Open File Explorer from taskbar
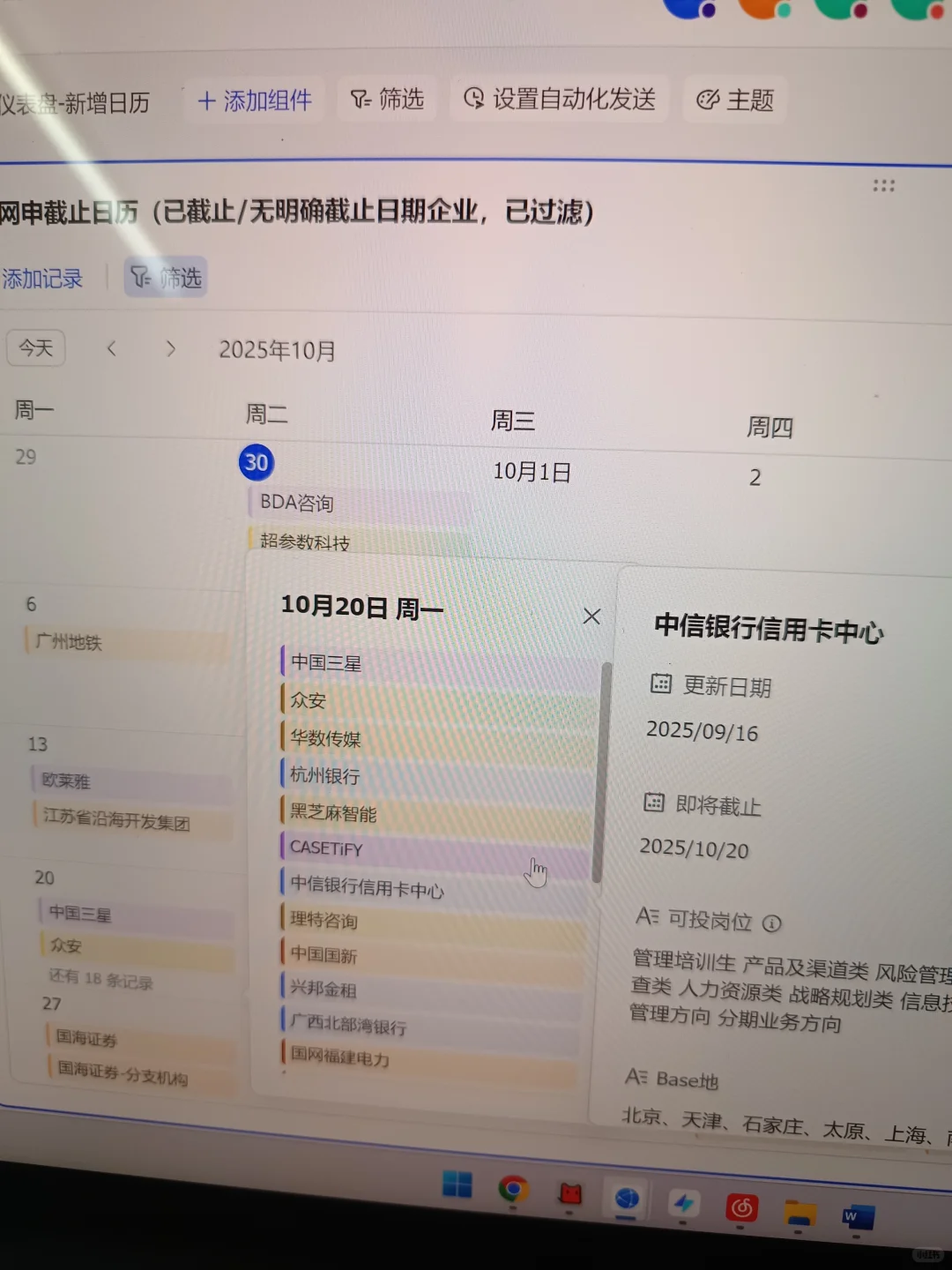Screen dimensions: 952x1270 [799, 1214]
